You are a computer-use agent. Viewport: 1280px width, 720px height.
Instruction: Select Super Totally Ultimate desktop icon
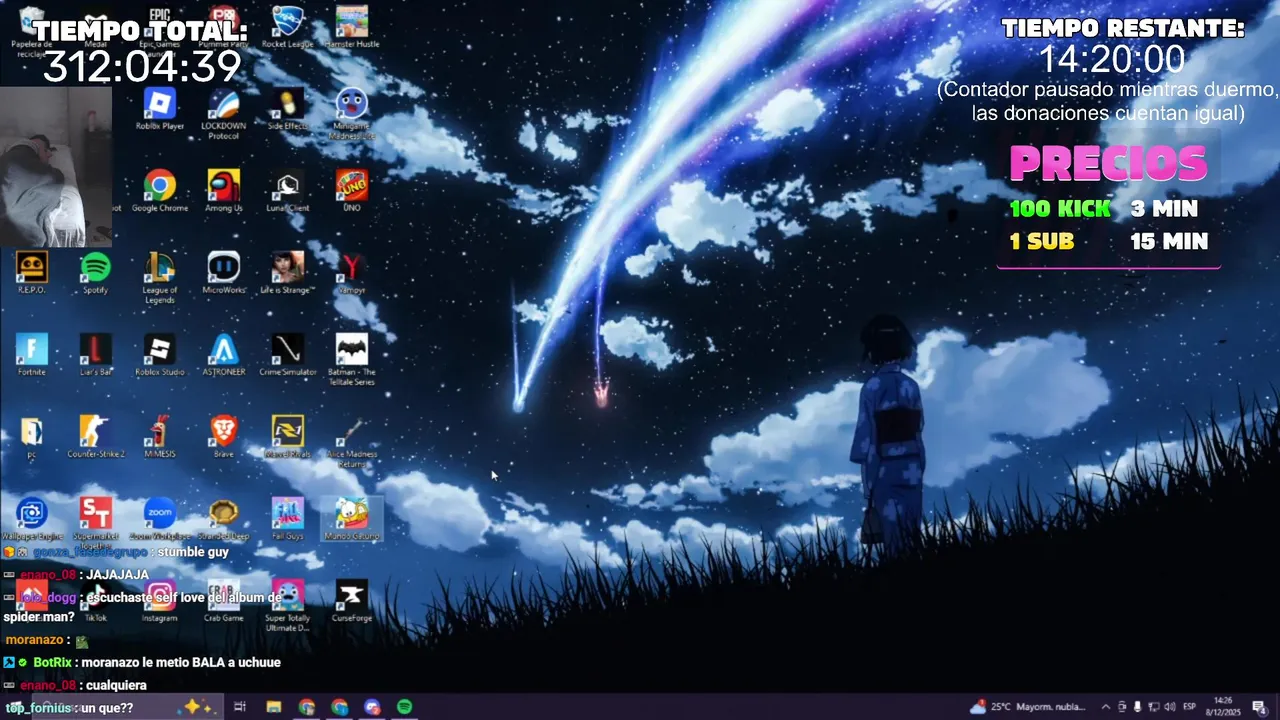point(287,605)
